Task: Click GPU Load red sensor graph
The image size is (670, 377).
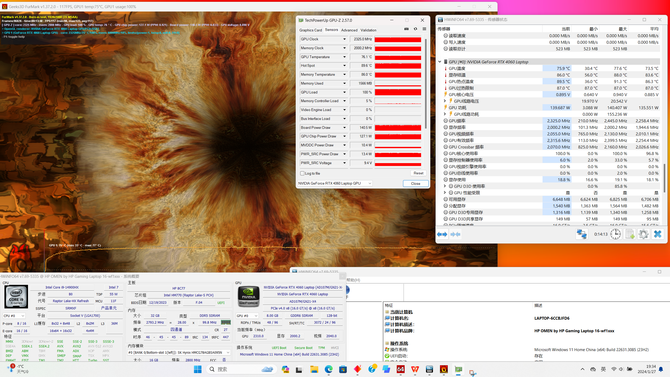Action: point(398,92)
